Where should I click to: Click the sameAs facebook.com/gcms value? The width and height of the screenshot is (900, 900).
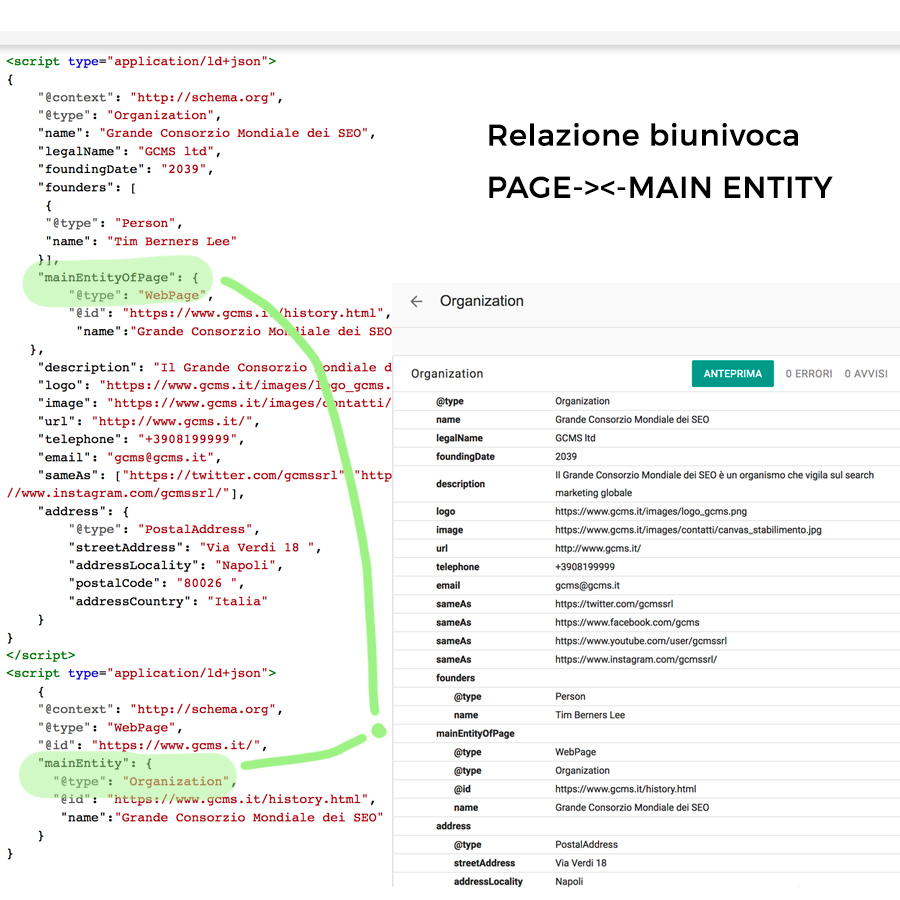point(627,622)
